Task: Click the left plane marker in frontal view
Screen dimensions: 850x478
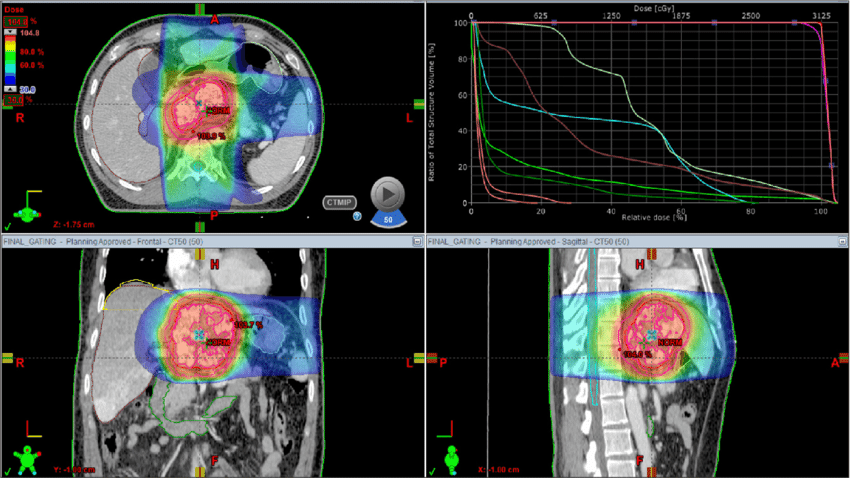Action: pyautogui.click(x=7, y=358)
